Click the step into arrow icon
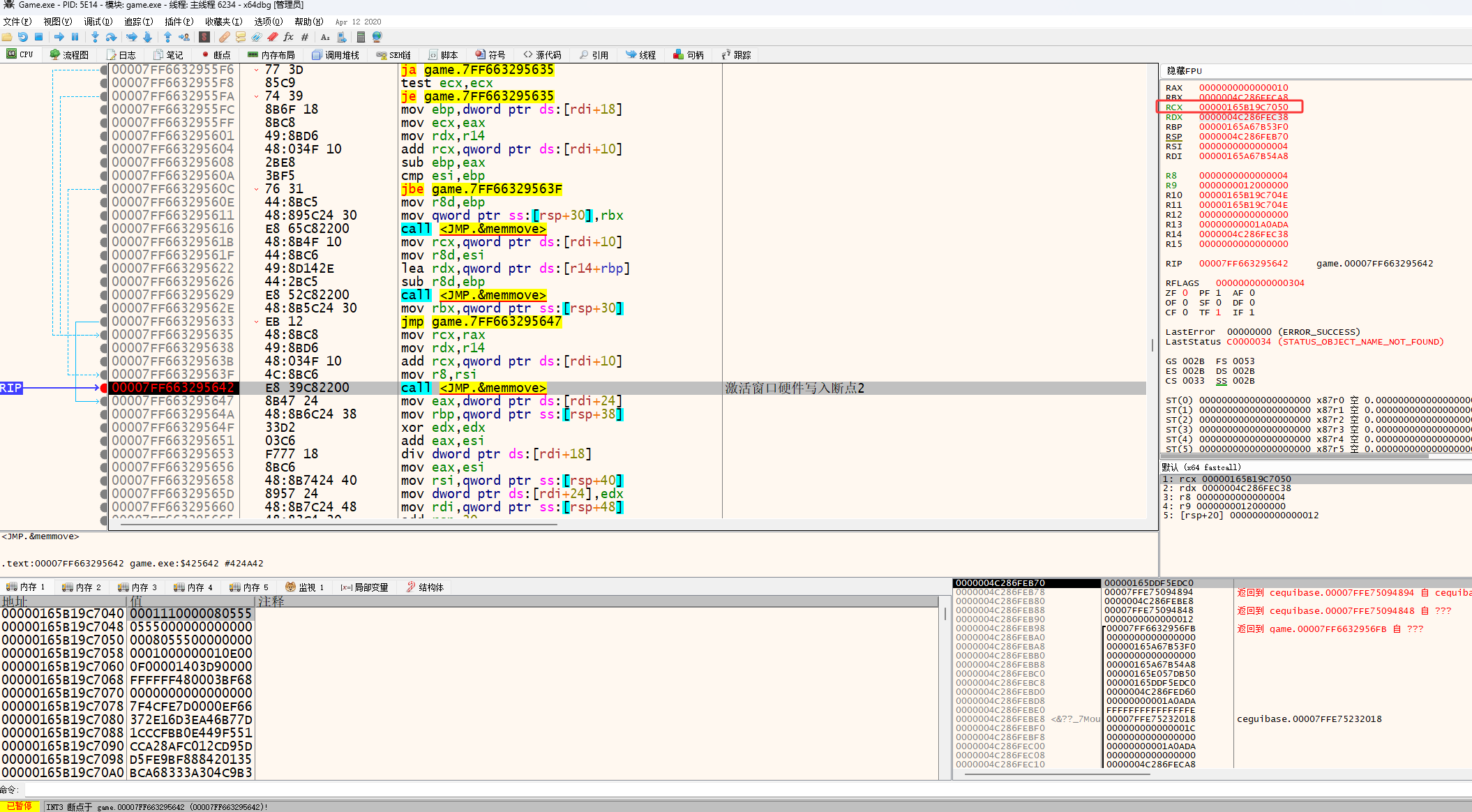The height and width of the screenshot is (812, 1472). click(96, 37)
